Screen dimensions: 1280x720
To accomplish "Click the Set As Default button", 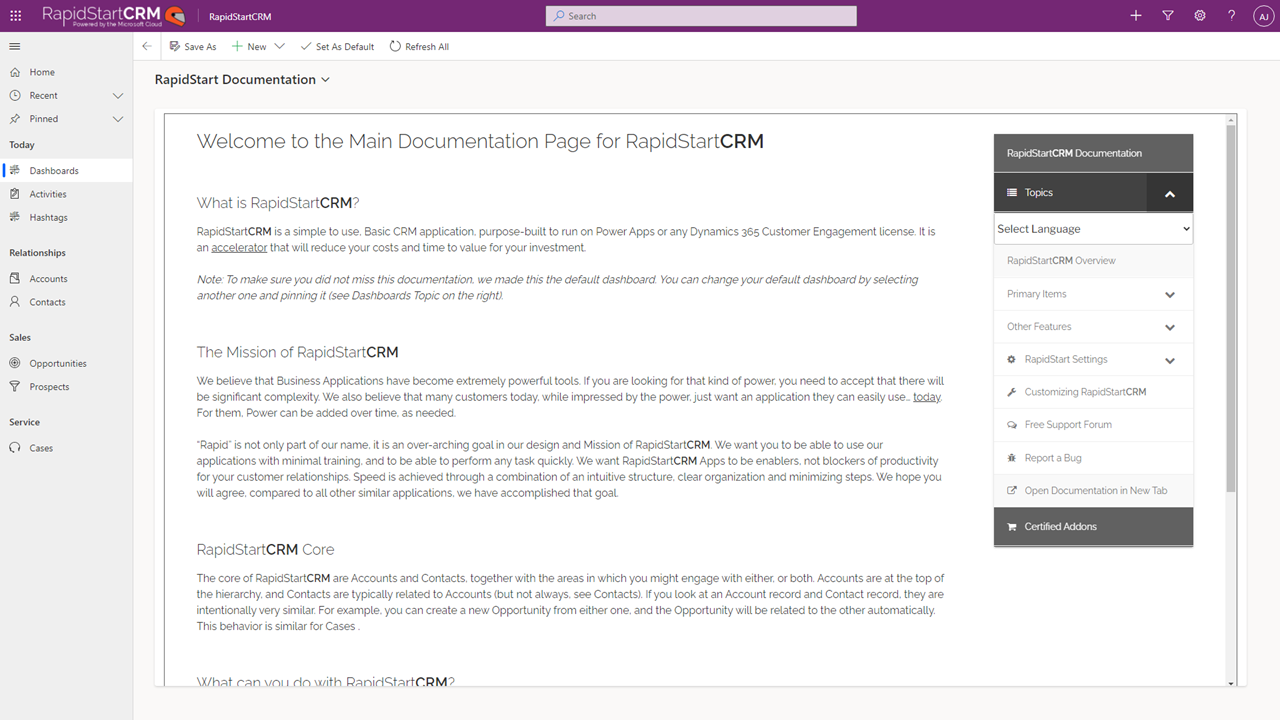I will point(337,46).
